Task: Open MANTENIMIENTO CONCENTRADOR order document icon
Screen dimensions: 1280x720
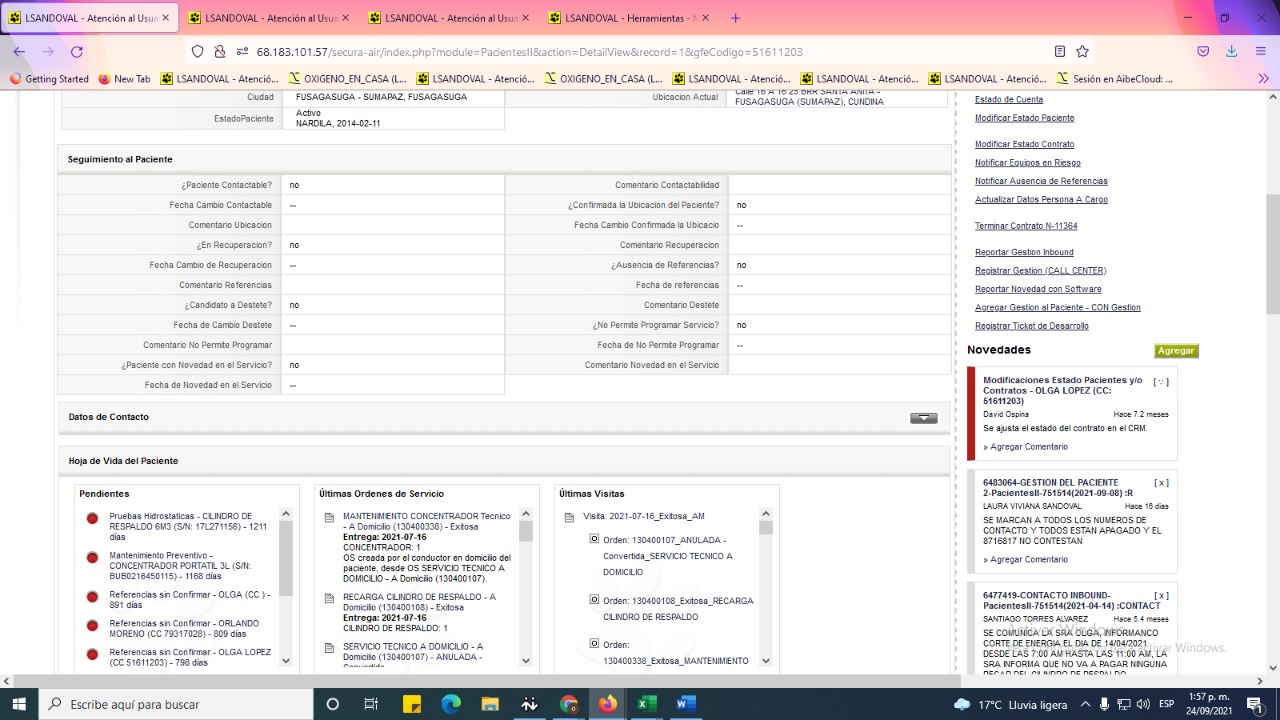Action: pos(330,518)
